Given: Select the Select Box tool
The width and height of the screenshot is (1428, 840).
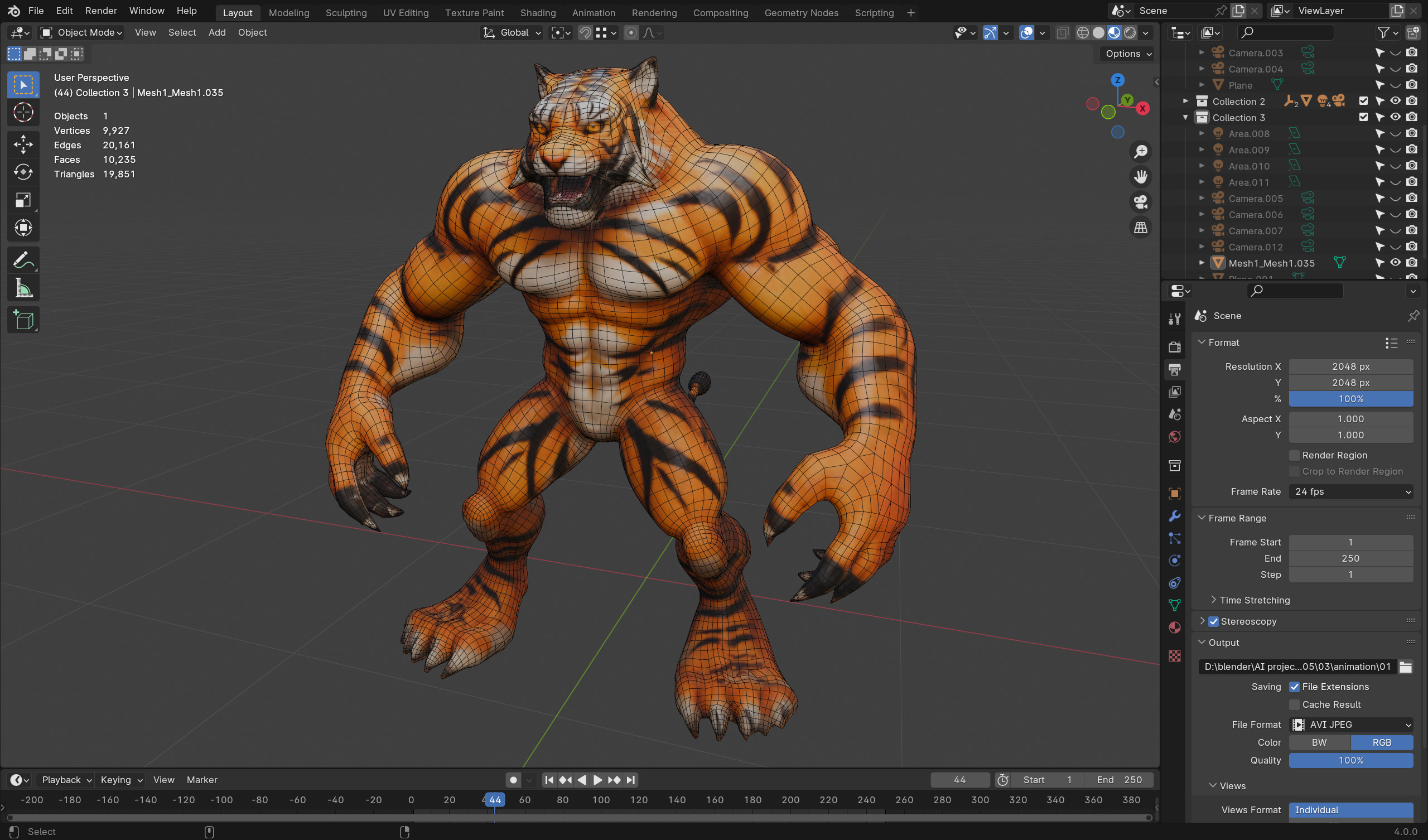Looking at the screenshot, I should pos(23,85).
